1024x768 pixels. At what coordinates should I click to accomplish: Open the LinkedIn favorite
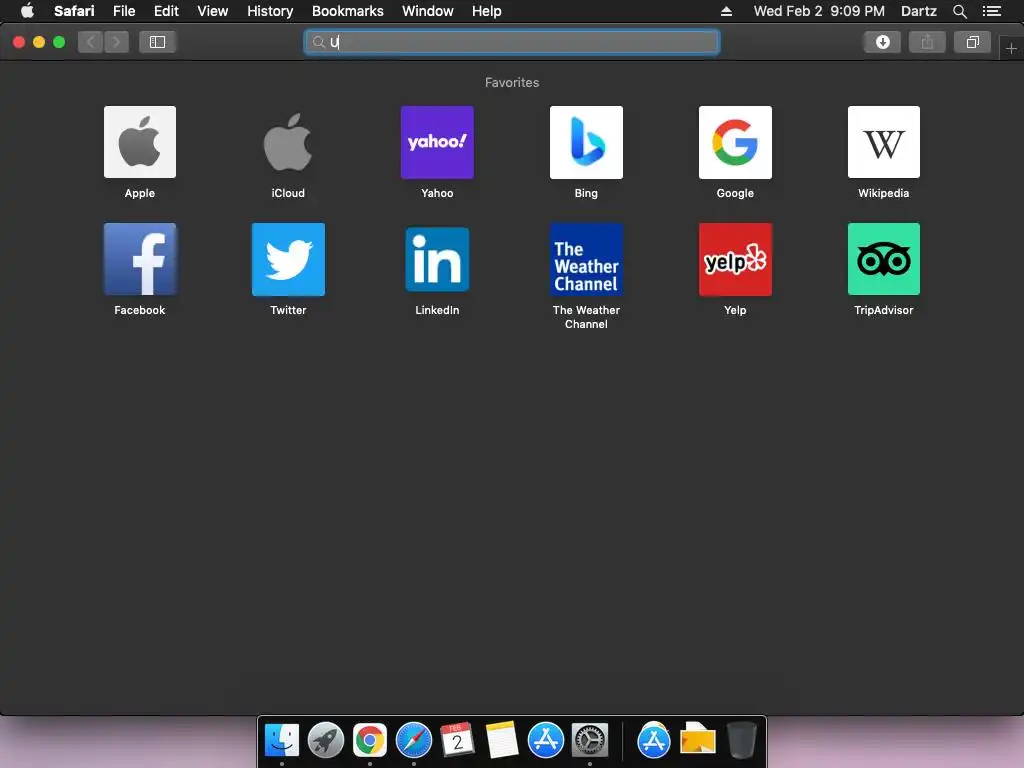tap(437, 259)
